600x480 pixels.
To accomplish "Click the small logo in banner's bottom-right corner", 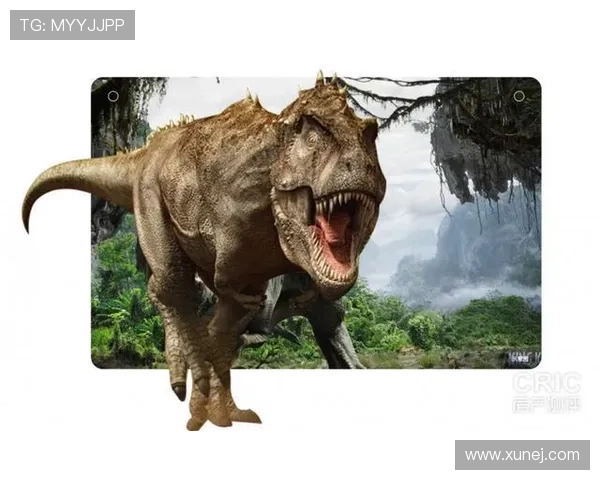I will pyautogui.click(x=522, y=357).
